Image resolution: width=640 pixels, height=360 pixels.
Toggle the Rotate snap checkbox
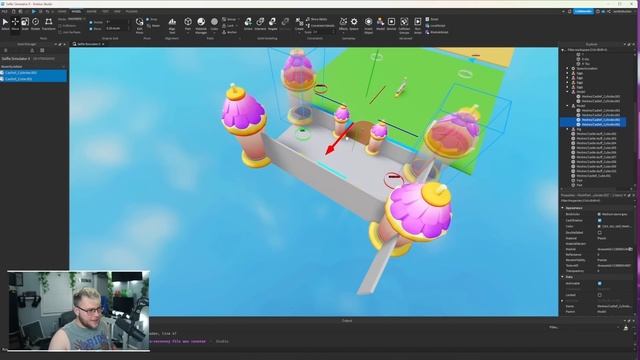click(91, 22)
